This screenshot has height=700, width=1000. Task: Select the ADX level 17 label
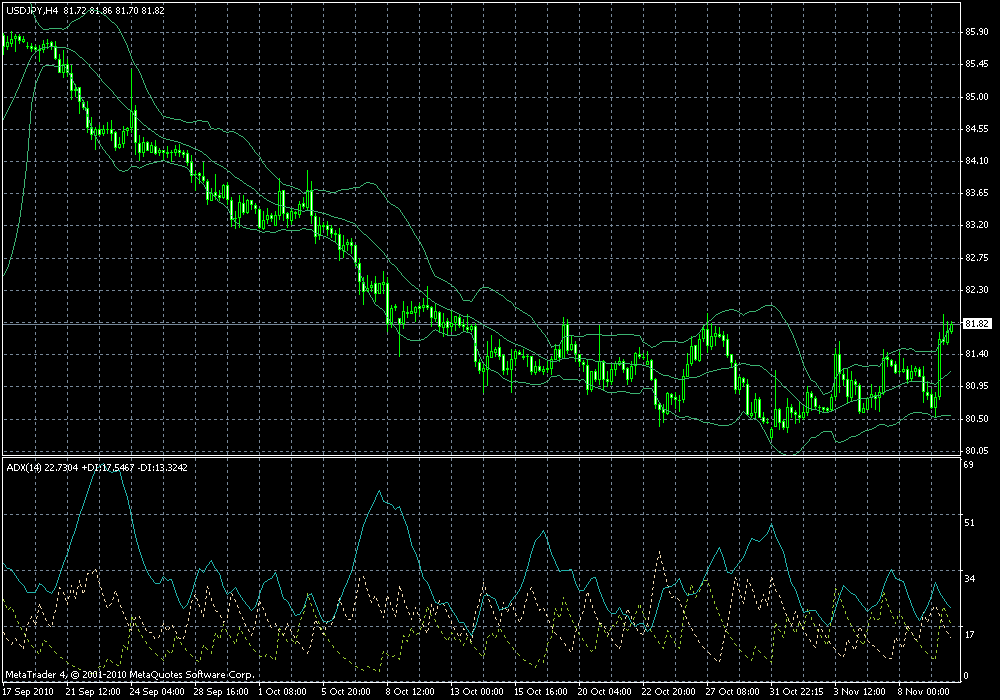coord(969,635)
